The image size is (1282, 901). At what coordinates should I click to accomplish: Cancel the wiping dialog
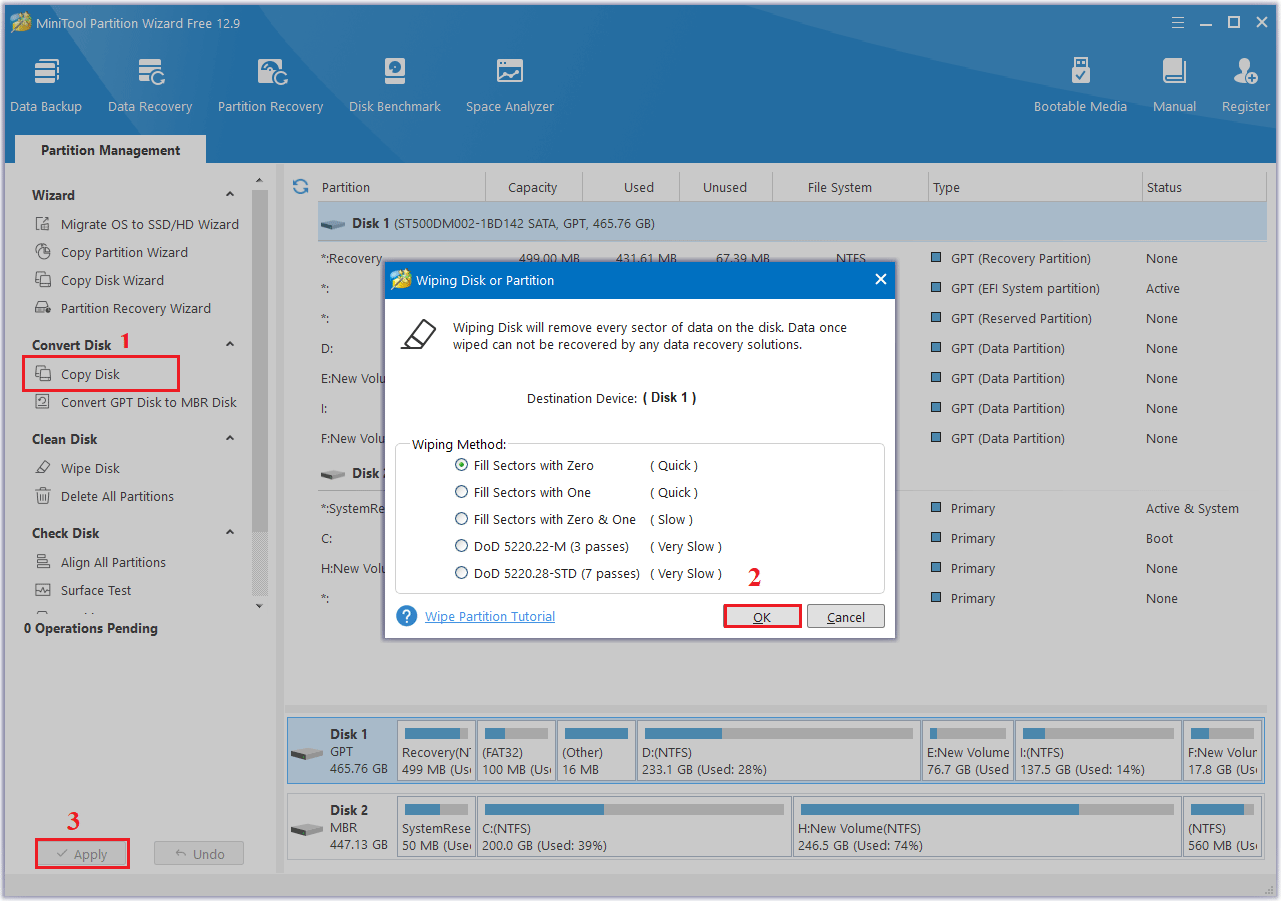pyautogui.click(x=846, y=617)
